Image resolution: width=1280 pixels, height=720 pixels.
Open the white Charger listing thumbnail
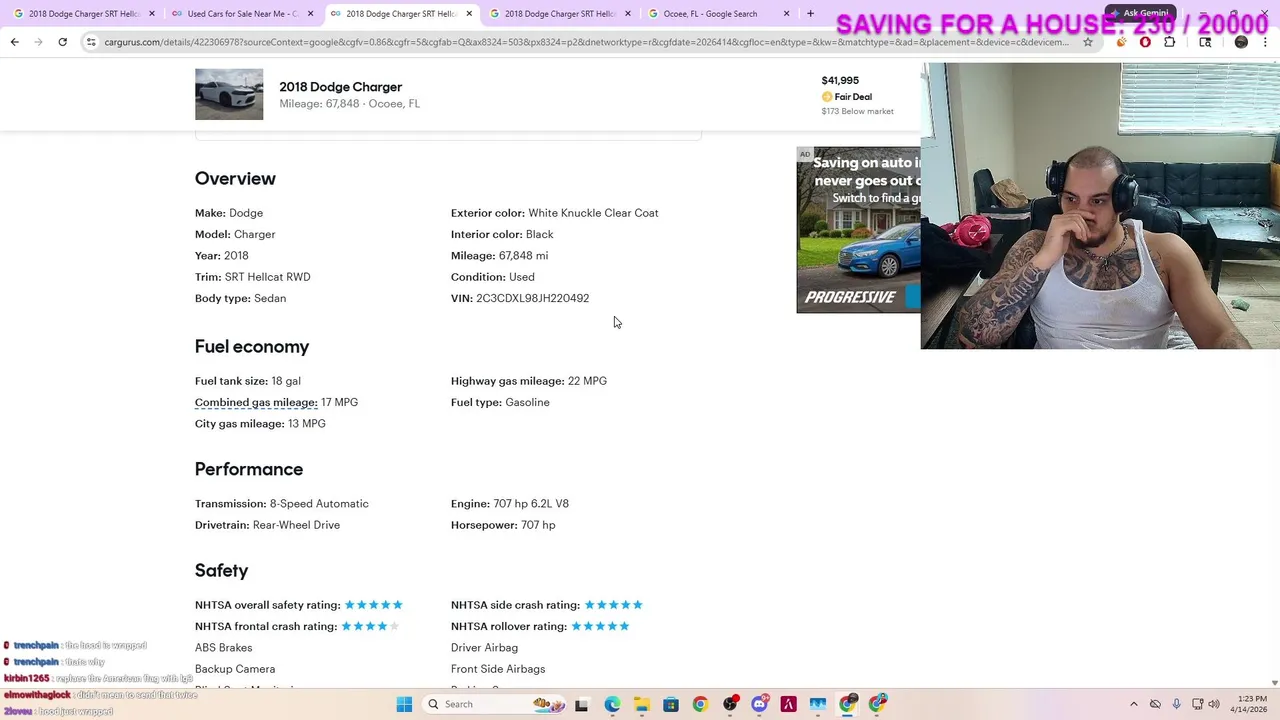click(x=229, y=94)
